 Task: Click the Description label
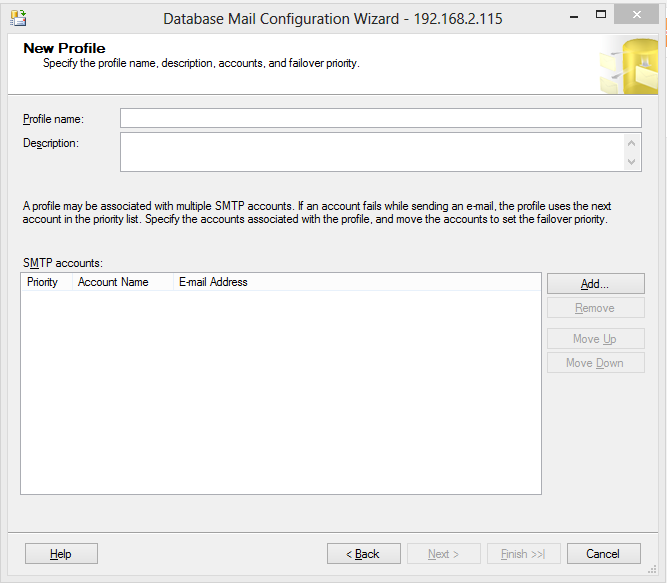pos(51,143)
